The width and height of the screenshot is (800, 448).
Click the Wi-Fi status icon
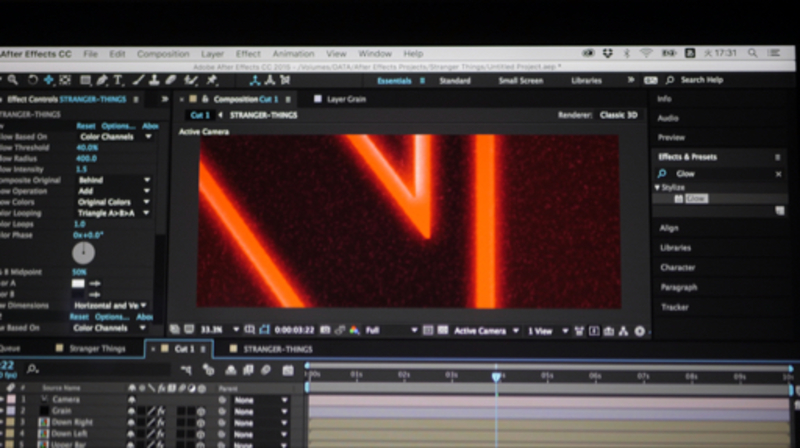646,53
